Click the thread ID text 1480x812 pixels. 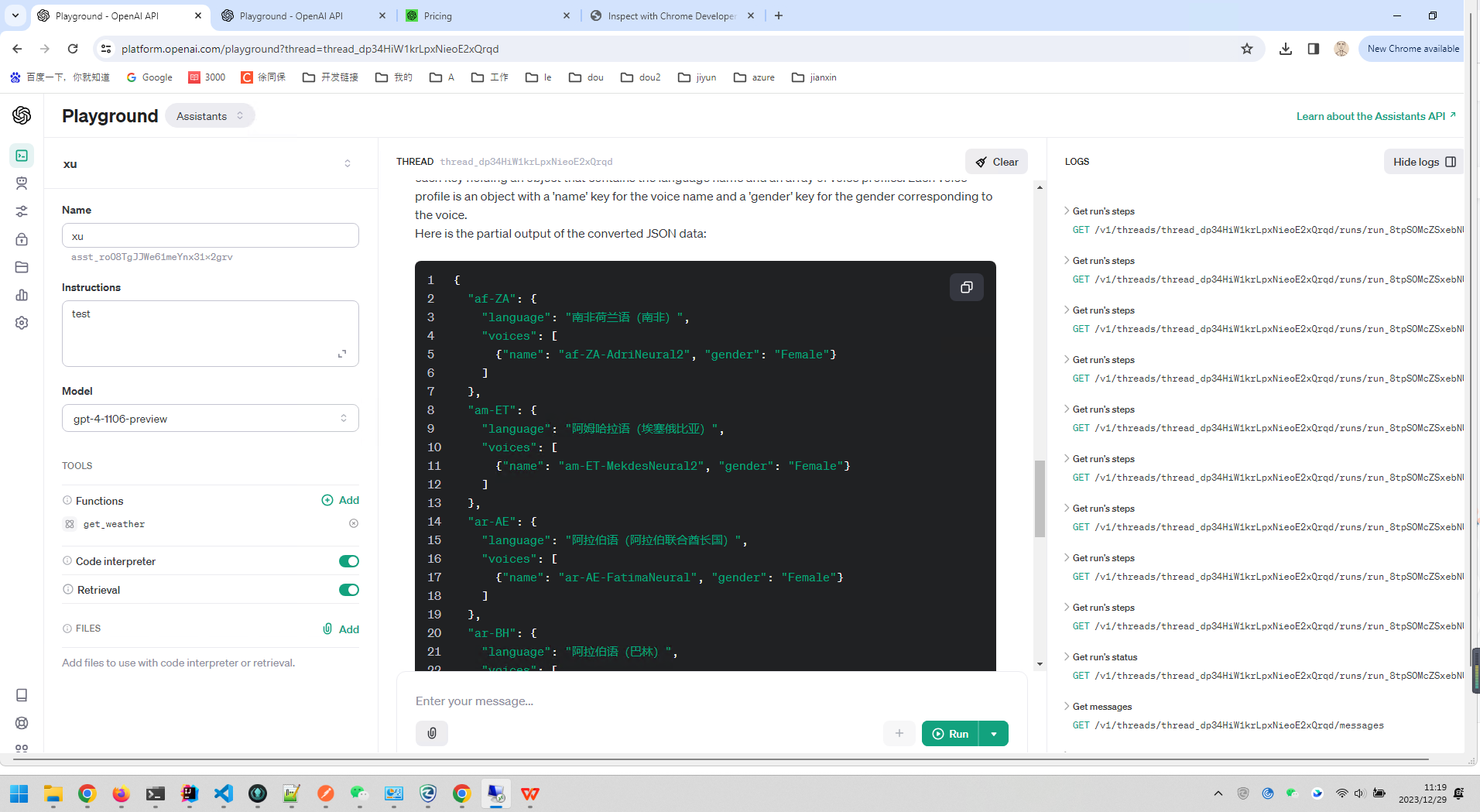(x=526, y=162)
